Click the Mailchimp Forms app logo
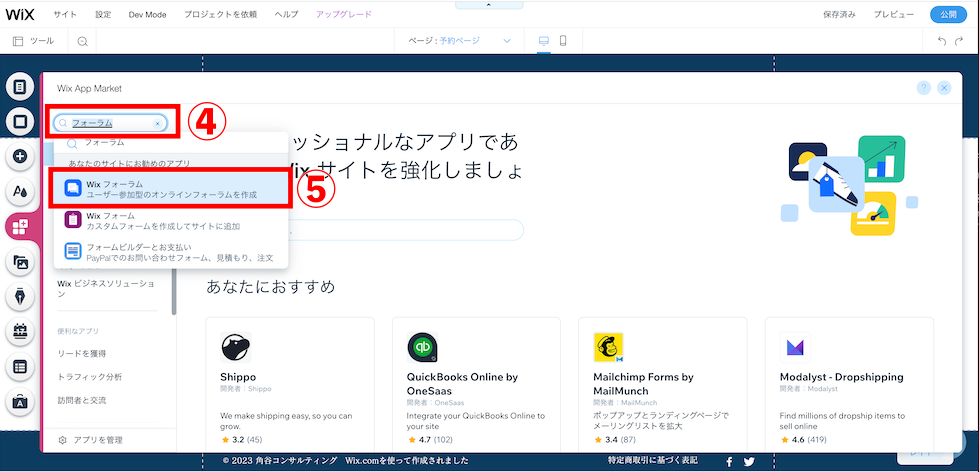 pyautogui.click(x=609, y=348)
